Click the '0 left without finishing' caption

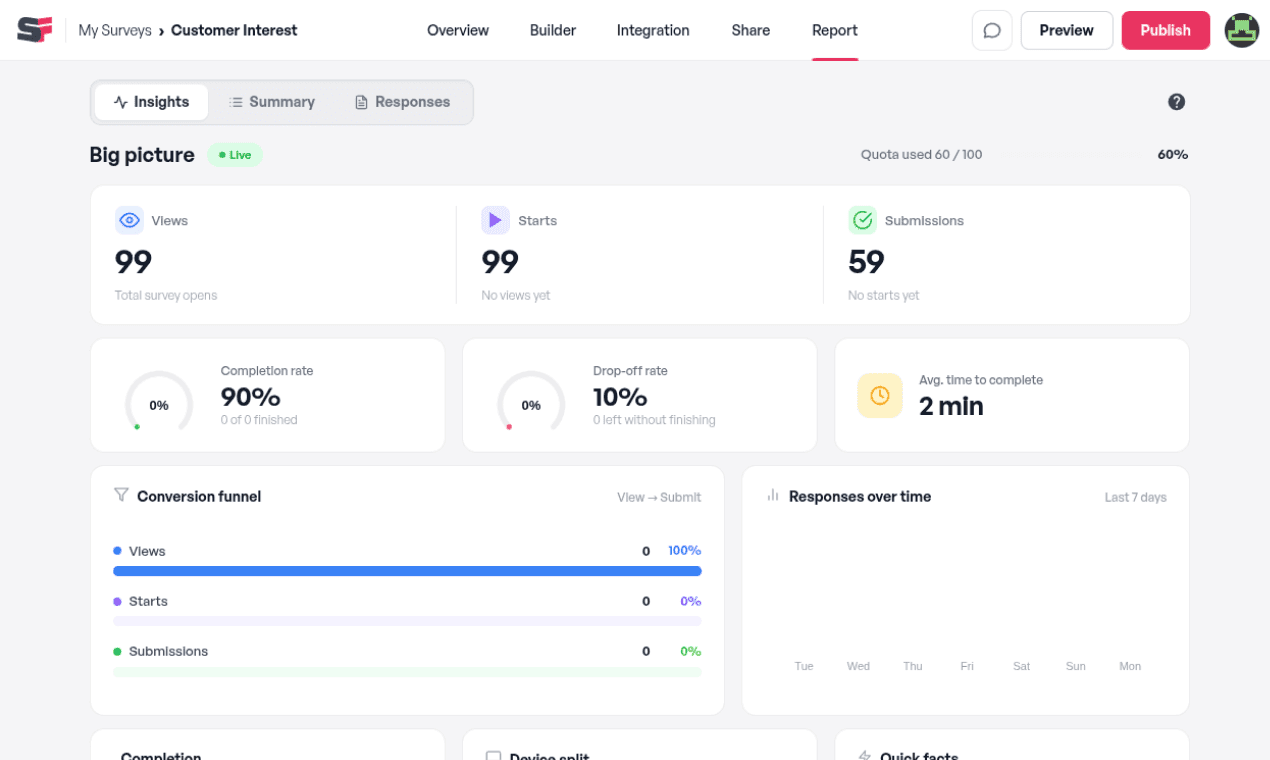pyautogui.click(x=654, y=420)
